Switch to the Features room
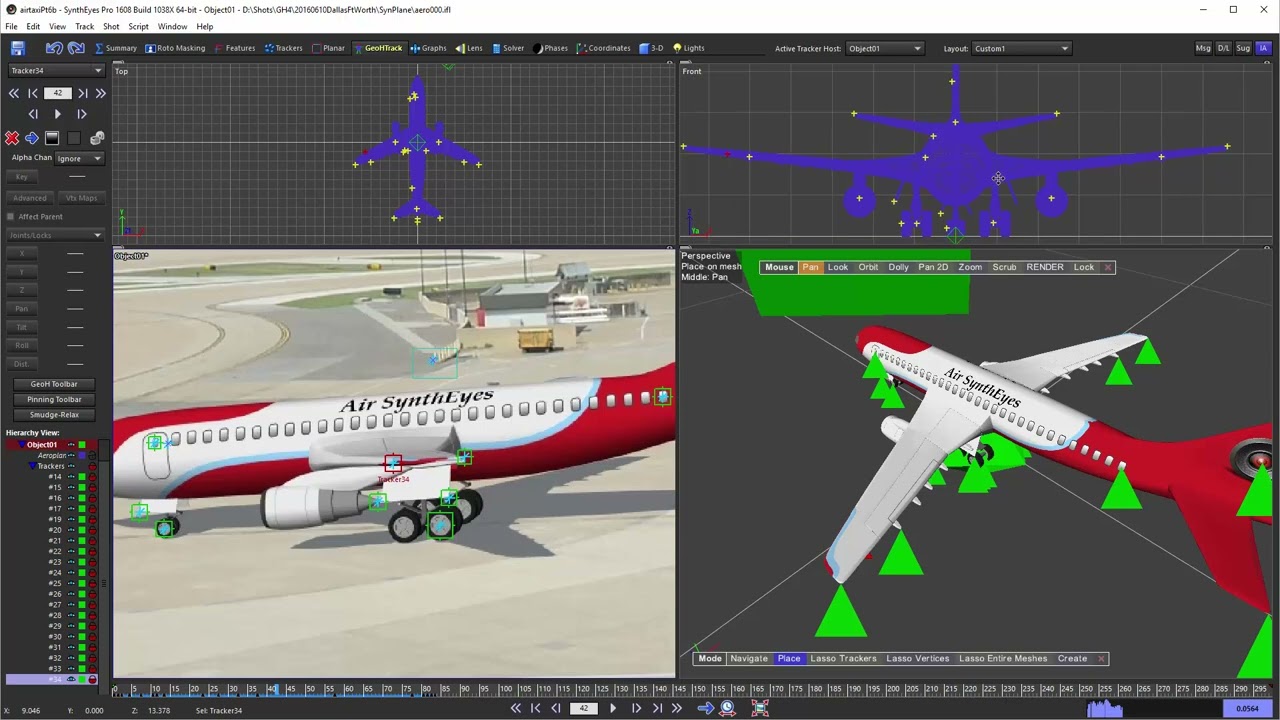 point(234,48)
